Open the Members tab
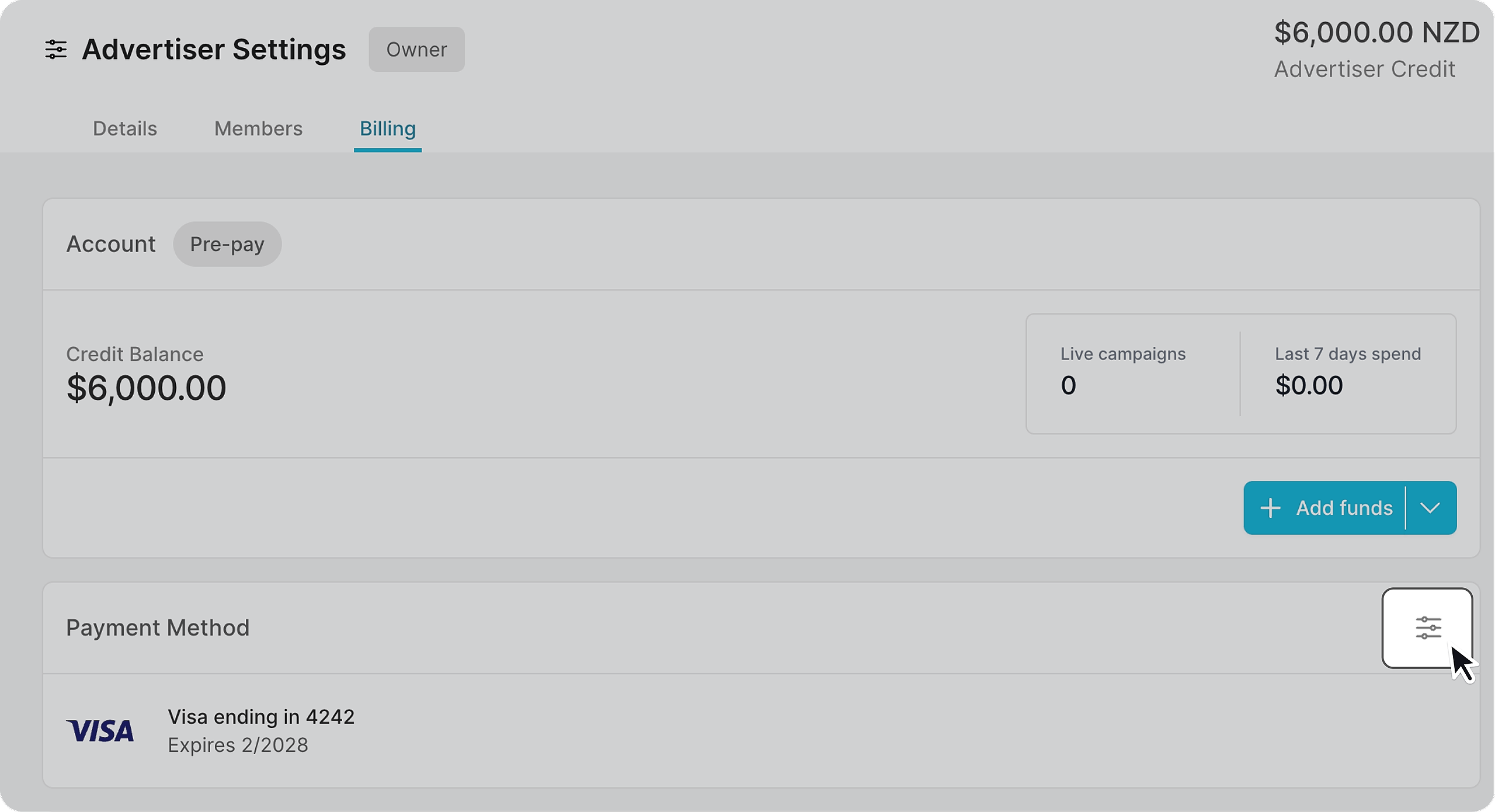This screenshot has width=1495, height=812. coord(258,128)
